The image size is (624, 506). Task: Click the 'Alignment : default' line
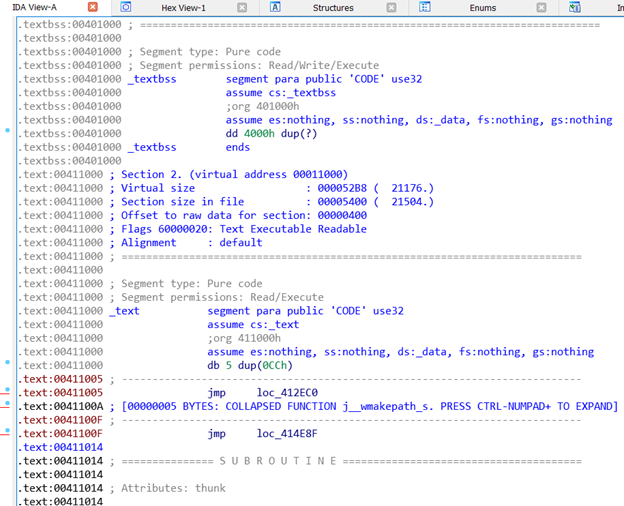click(191, 242)
